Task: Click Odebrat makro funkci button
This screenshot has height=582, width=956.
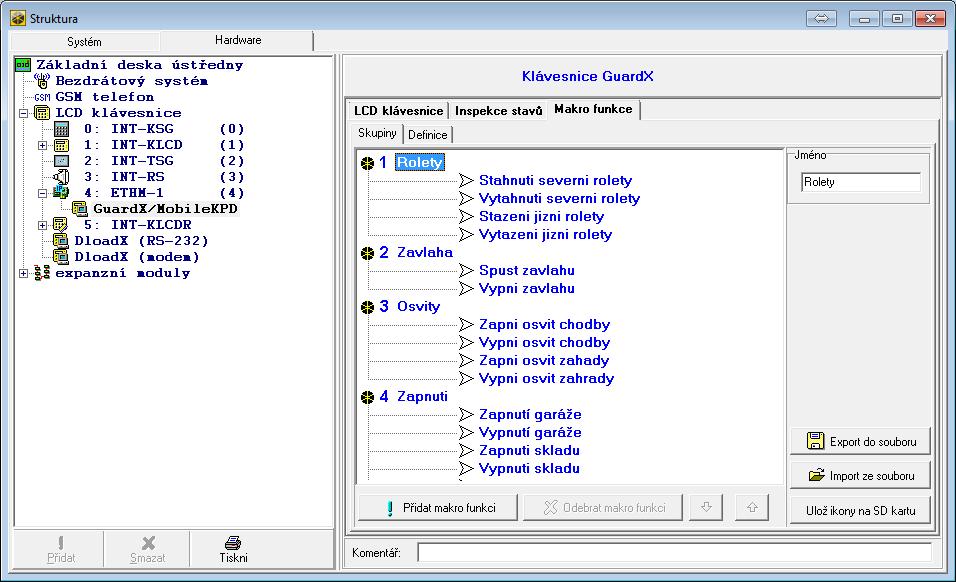Action: pos(602,508)
